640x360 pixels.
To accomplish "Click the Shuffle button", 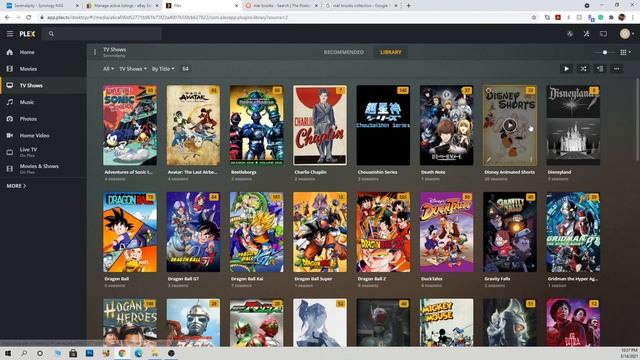I will [x=583, y=69].
